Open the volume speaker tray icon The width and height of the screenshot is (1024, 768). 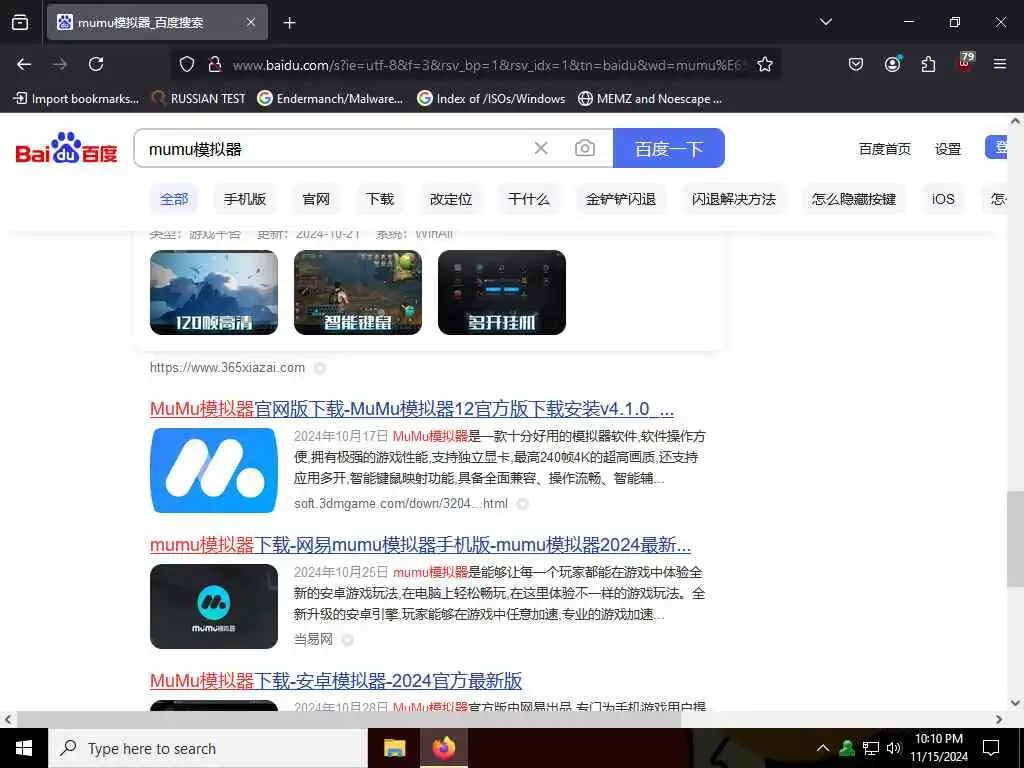point(893,748)
